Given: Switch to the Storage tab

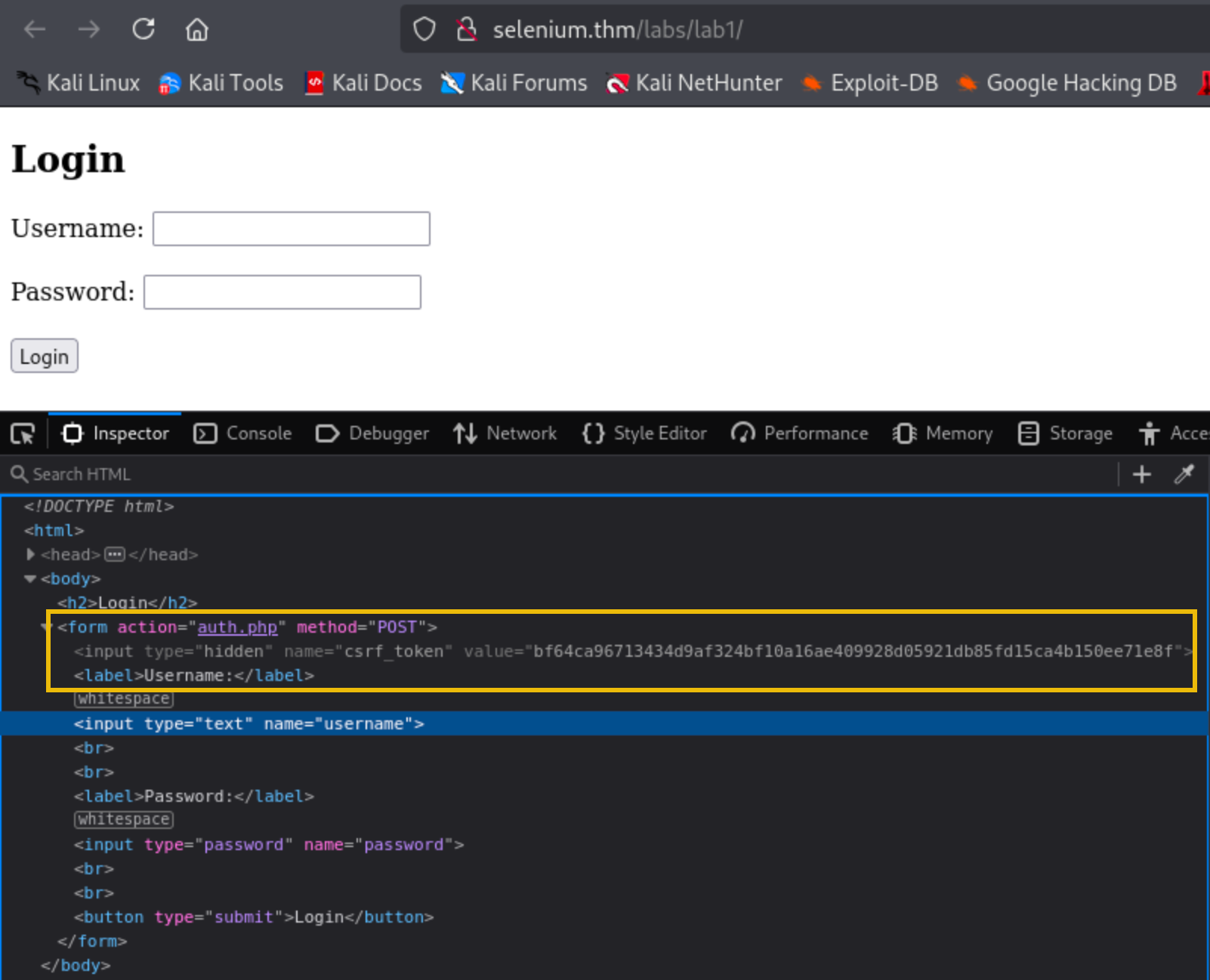Looking at the screenshot, I should click(x=1066, y=433).
